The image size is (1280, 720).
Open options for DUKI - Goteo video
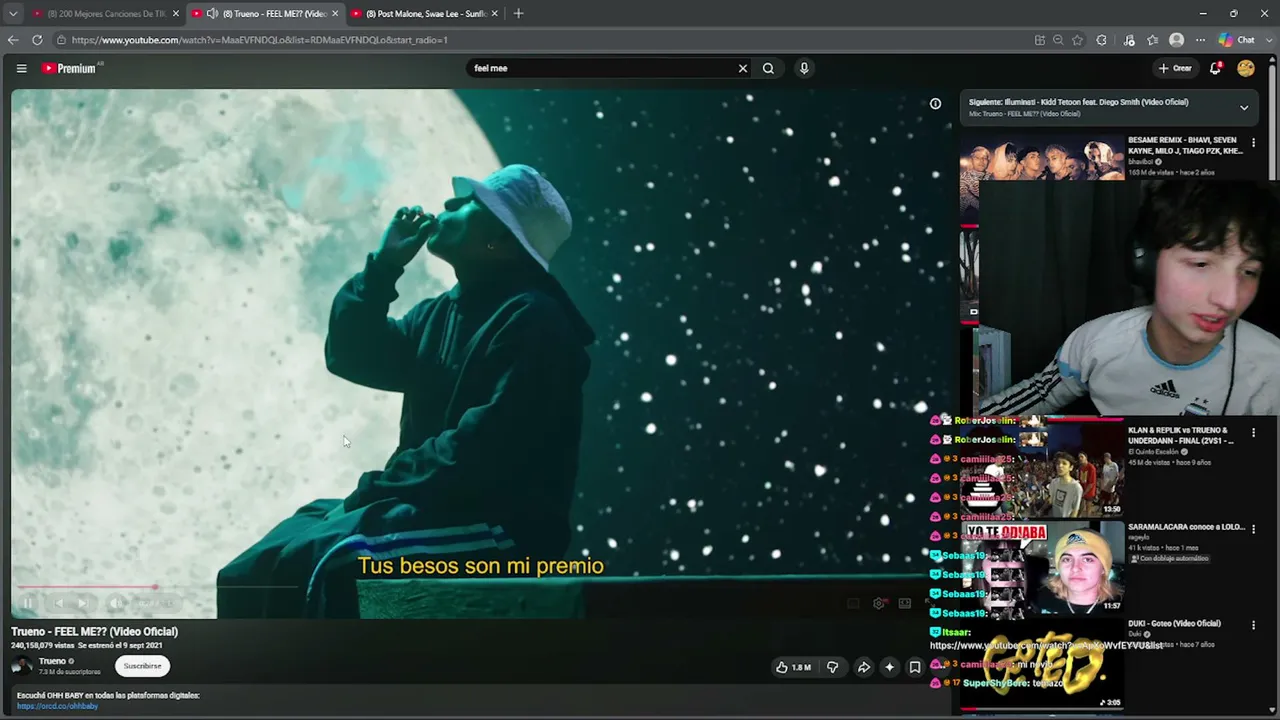[x=1253, y=626]
